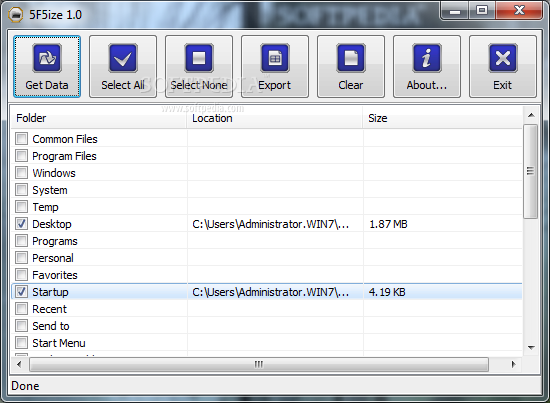Click the 1.87 MB size value
Viewport: 550px width, 403px height.
[388, 224]
